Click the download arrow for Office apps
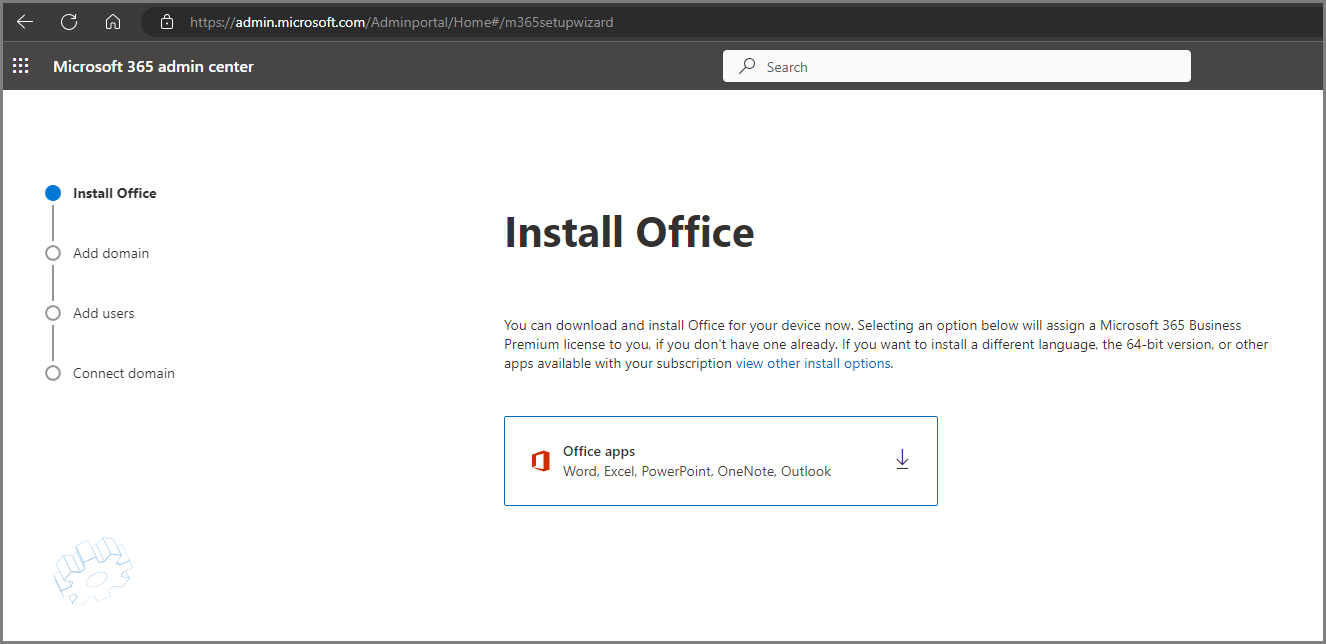 (x=902, y=460)
